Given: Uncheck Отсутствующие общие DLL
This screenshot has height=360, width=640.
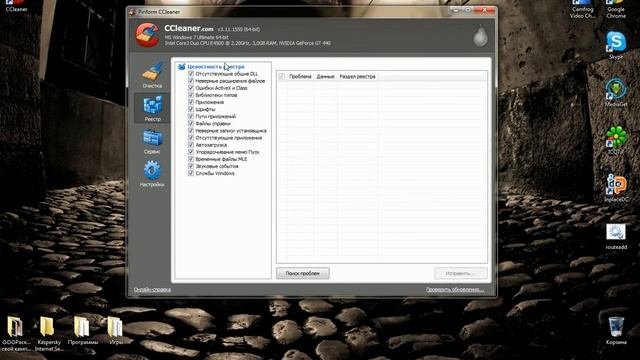Looking at the screenshot, I should [191, 74].
